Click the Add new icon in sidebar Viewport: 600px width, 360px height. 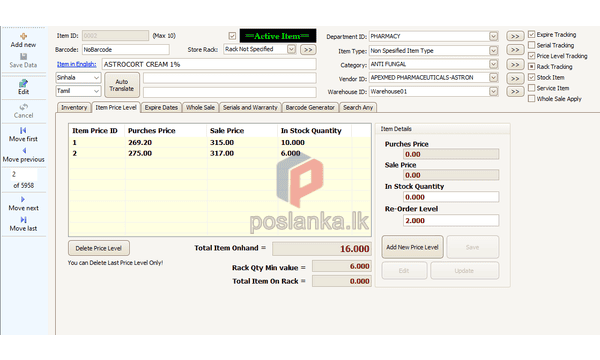[23, 36]
